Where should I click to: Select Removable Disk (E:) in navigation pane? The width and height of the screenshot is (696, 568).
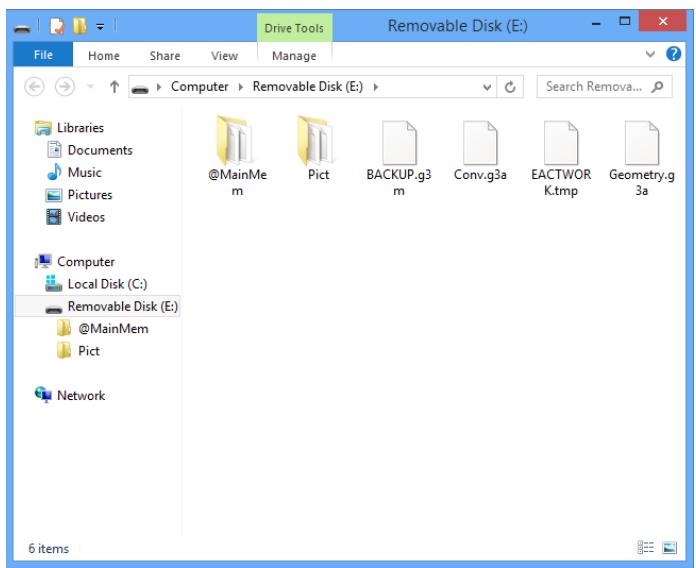(98, 306)
